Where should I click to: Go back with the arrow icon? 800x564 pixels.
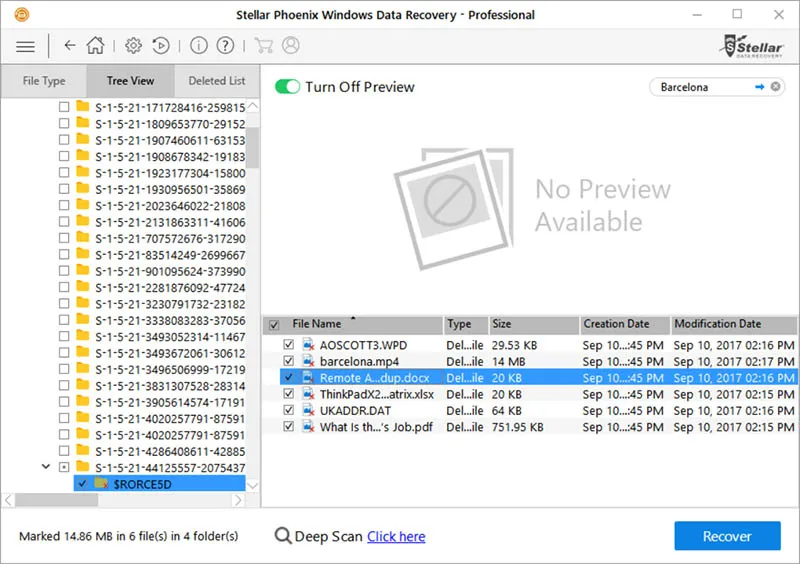click(70, 45)
